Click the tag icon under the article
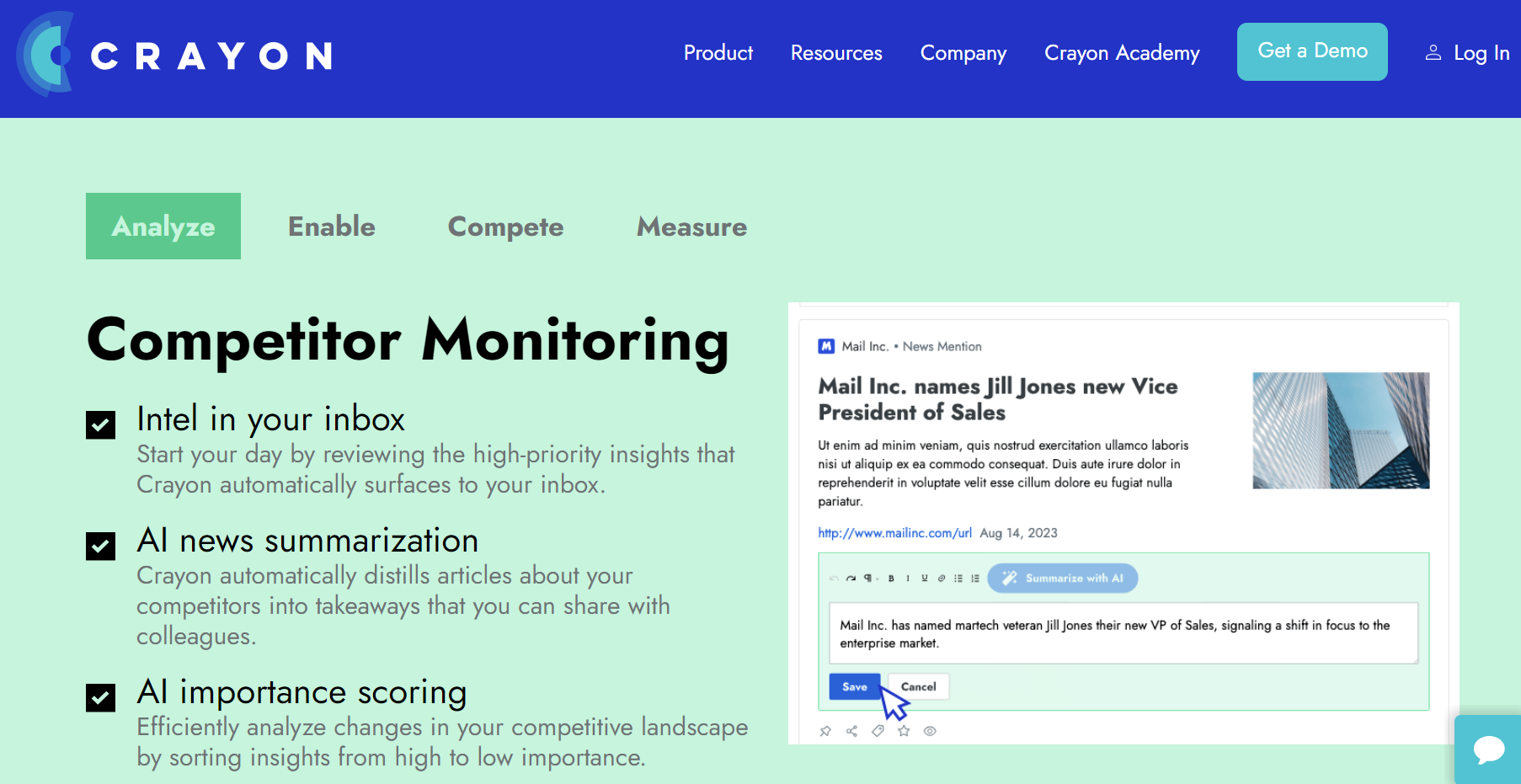Viewport: 1521px width, 784px height. [x=878, y=731]
